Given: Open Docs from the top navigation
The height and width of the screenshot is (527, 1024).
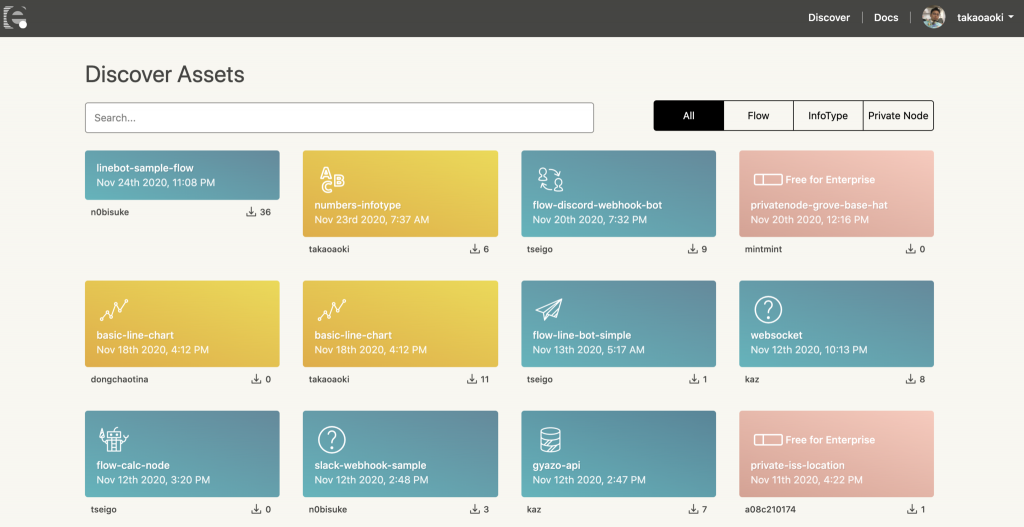Looking at the screenshot, I should (x=886, y=17).
